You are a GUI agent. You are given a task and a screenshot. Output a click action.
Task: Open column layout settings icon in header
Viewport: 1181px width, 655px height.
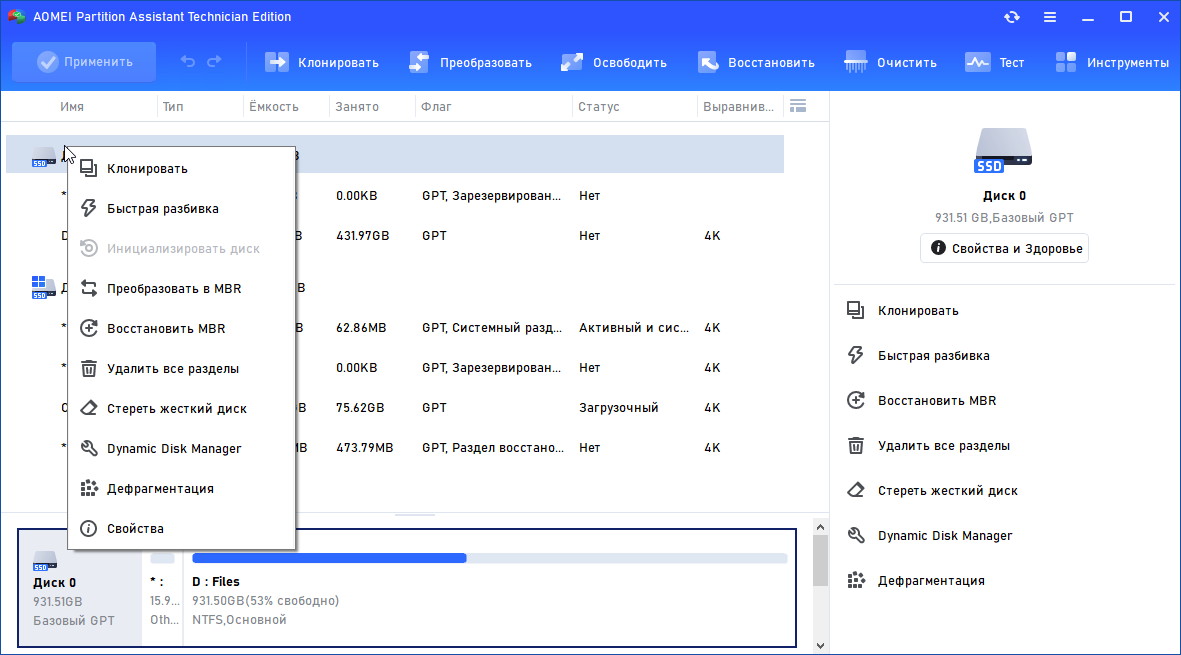coord(798,106)
